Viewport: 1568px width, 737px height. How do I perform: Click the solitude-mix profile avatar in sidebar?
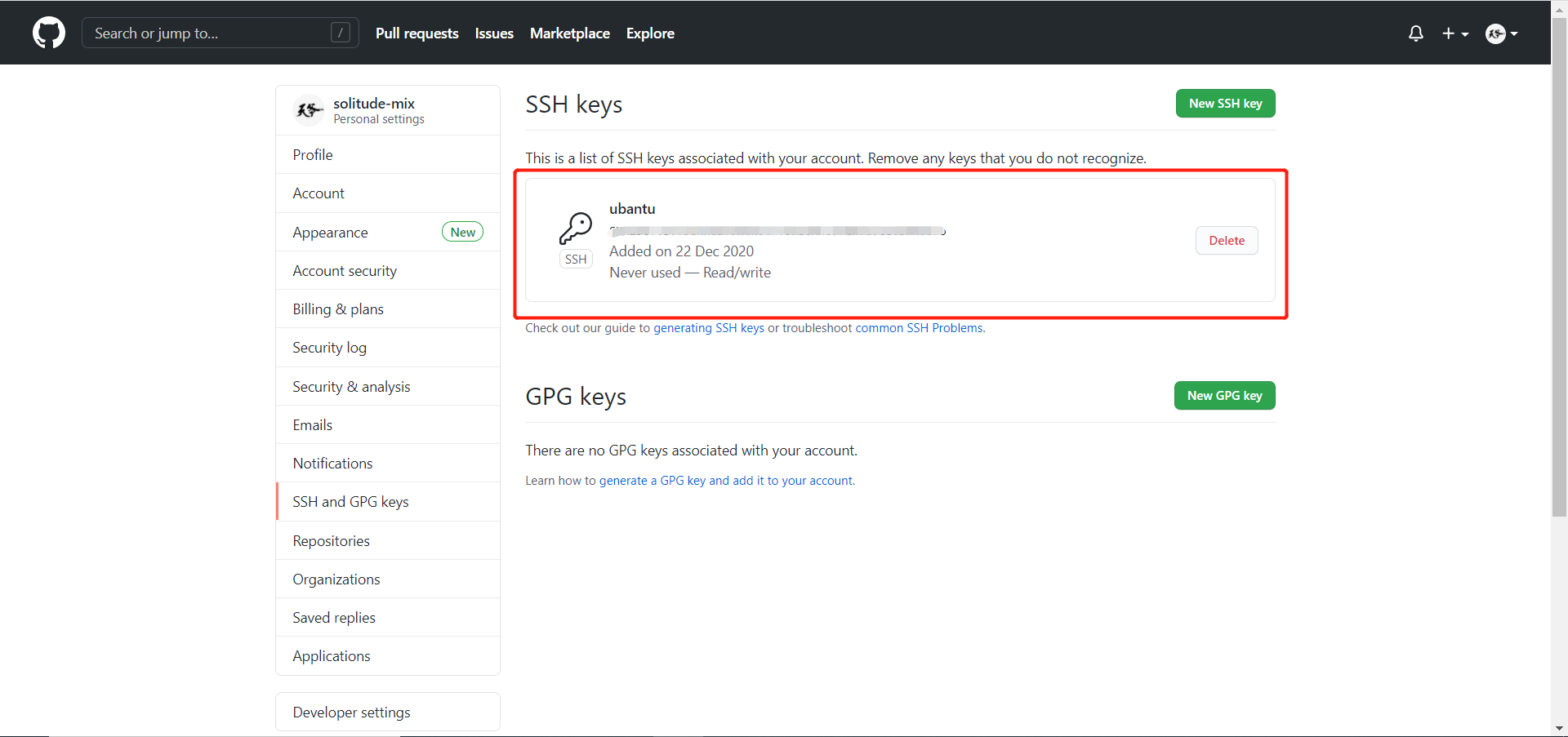[x=309, y=110]
